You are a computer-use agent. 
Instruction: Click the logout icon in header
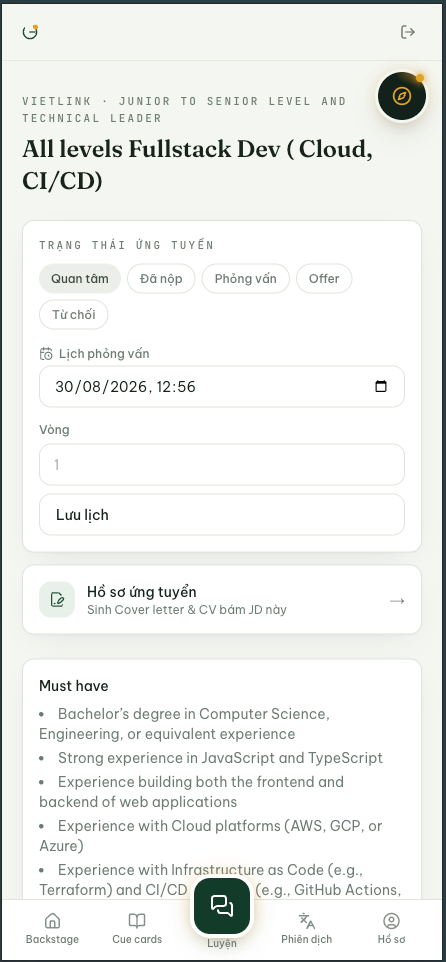coord(407,32)
